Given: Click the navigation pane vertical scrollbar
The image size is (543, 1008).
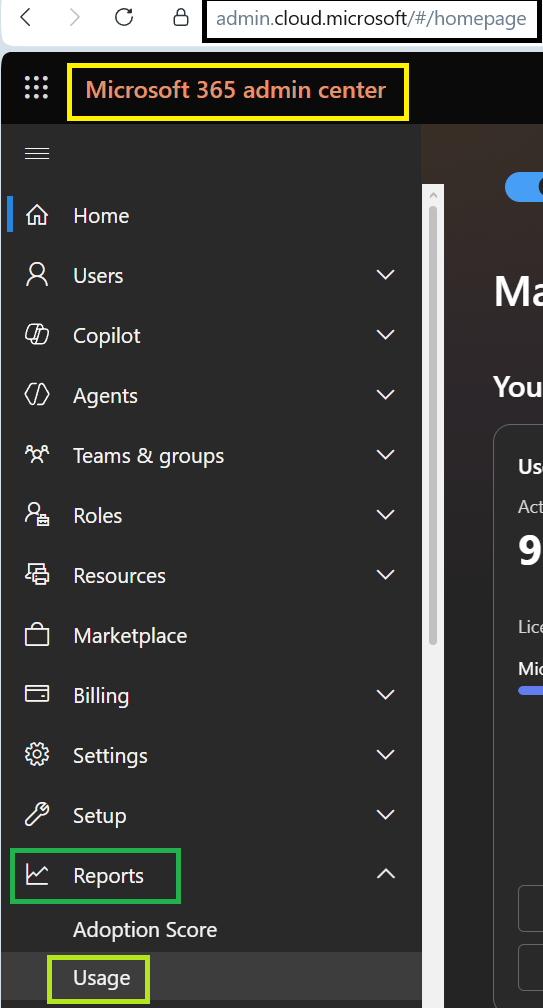Looking at the screenshot, I should pos(432,424).
